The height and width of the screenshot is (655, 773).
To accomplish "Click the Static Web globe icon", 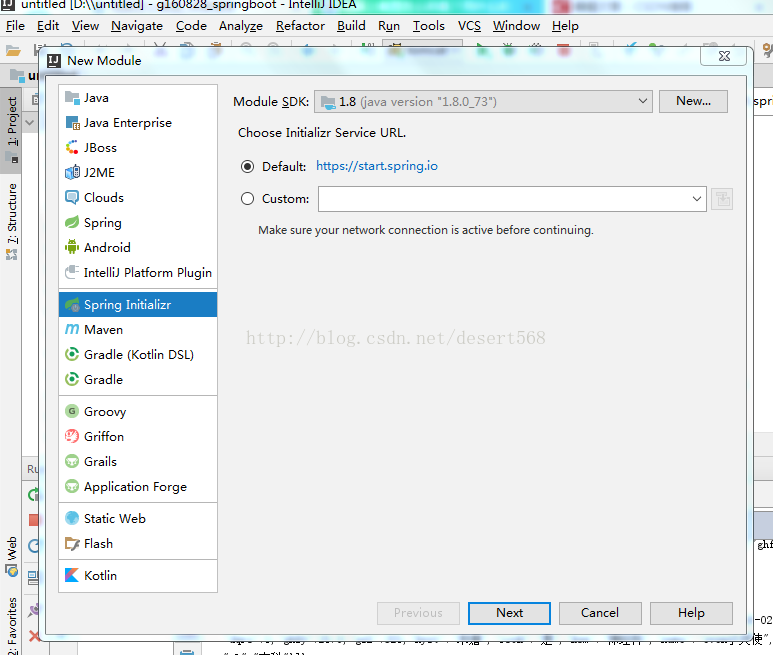I will [72, 518].
